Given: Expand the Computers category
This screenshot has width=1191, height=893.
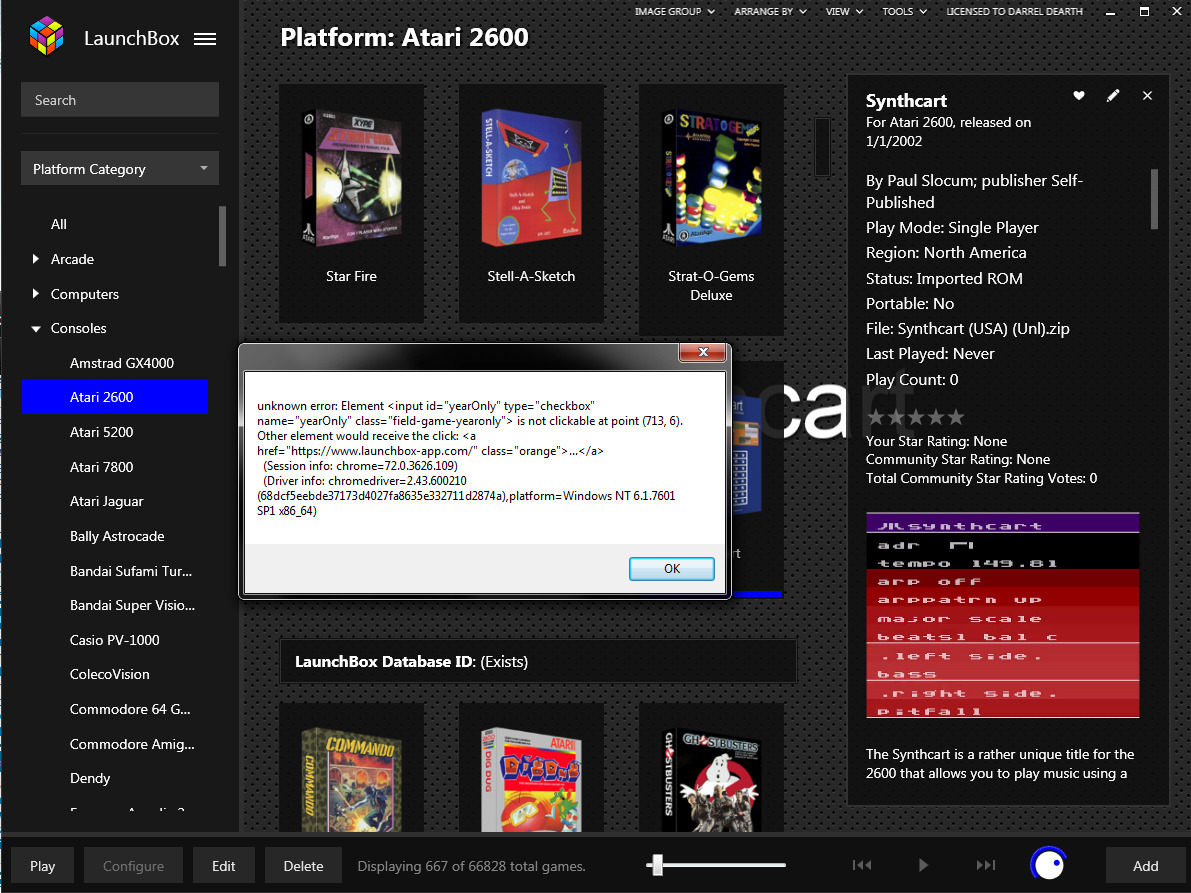Looking at the screenshot, I should pos(36,294).
